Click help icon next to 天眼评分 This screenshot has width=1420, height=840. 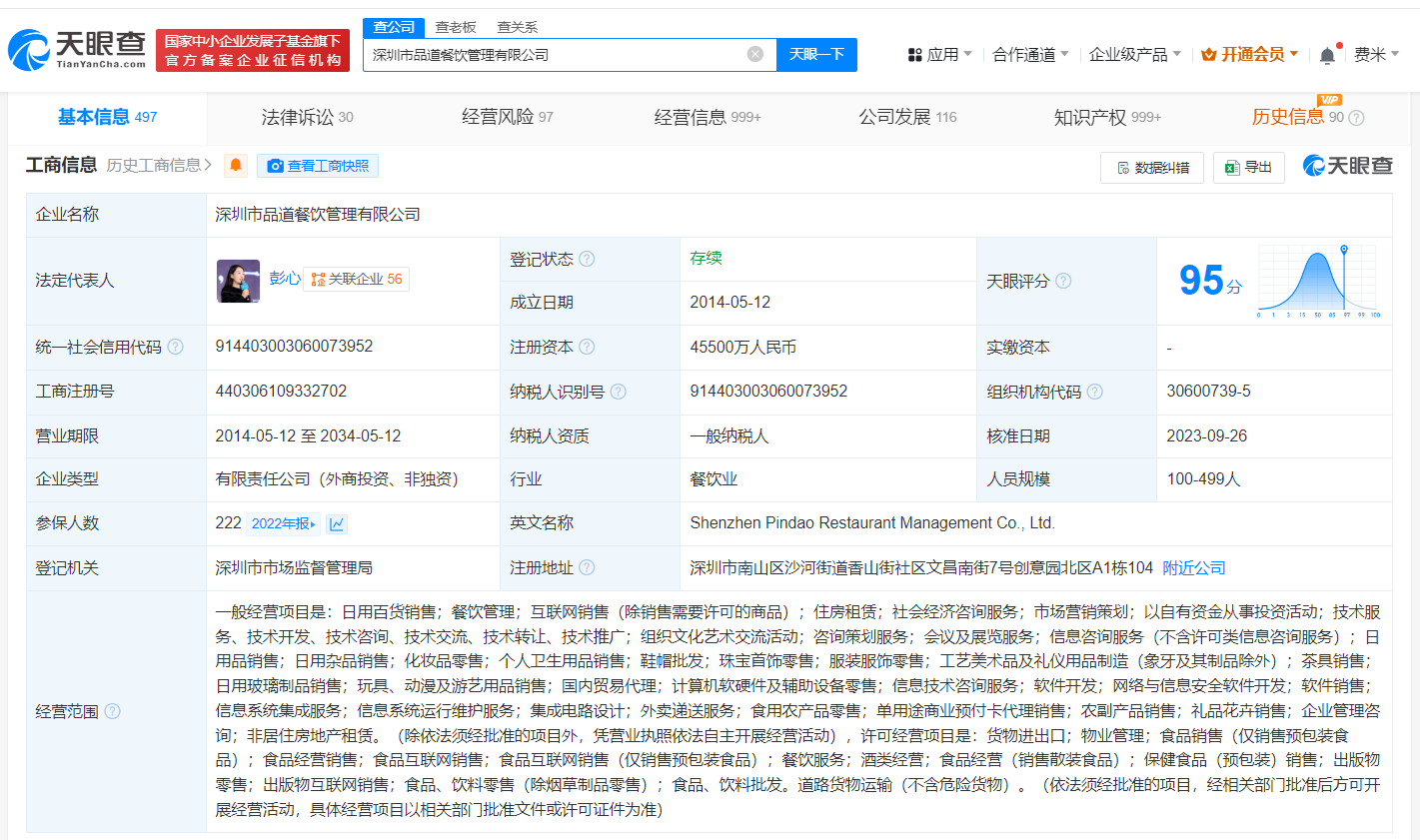pyautogui.click(x=1063, y=281)
